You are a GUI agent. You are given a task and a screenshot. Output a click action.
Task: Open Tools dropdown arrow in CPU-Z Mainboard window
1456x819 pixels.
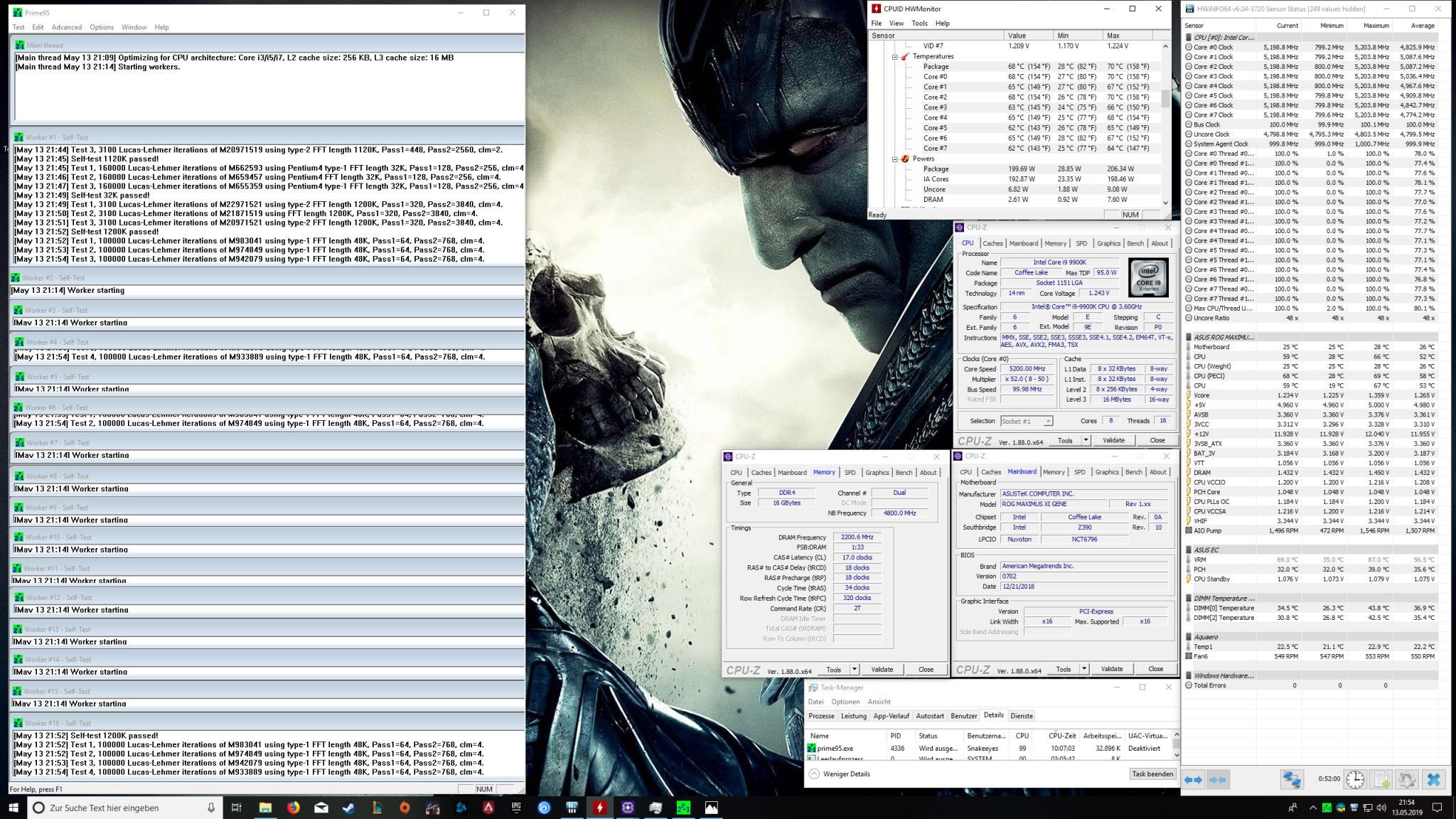[x=1084, y=669]
